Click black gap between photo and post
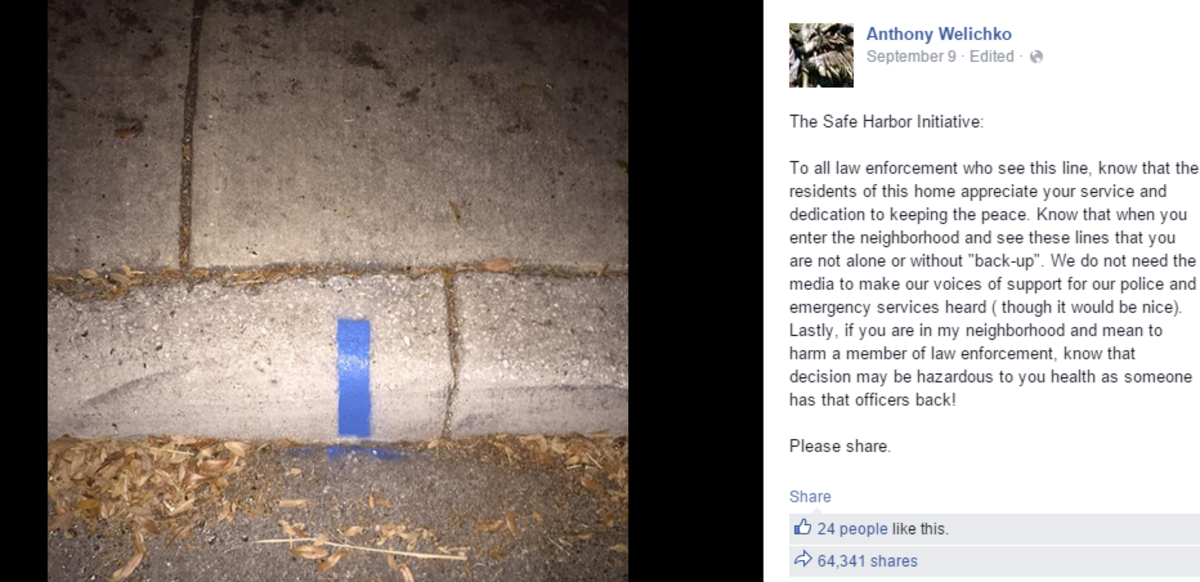This screenshot has height=582, width=1200. tap(695, 291)
